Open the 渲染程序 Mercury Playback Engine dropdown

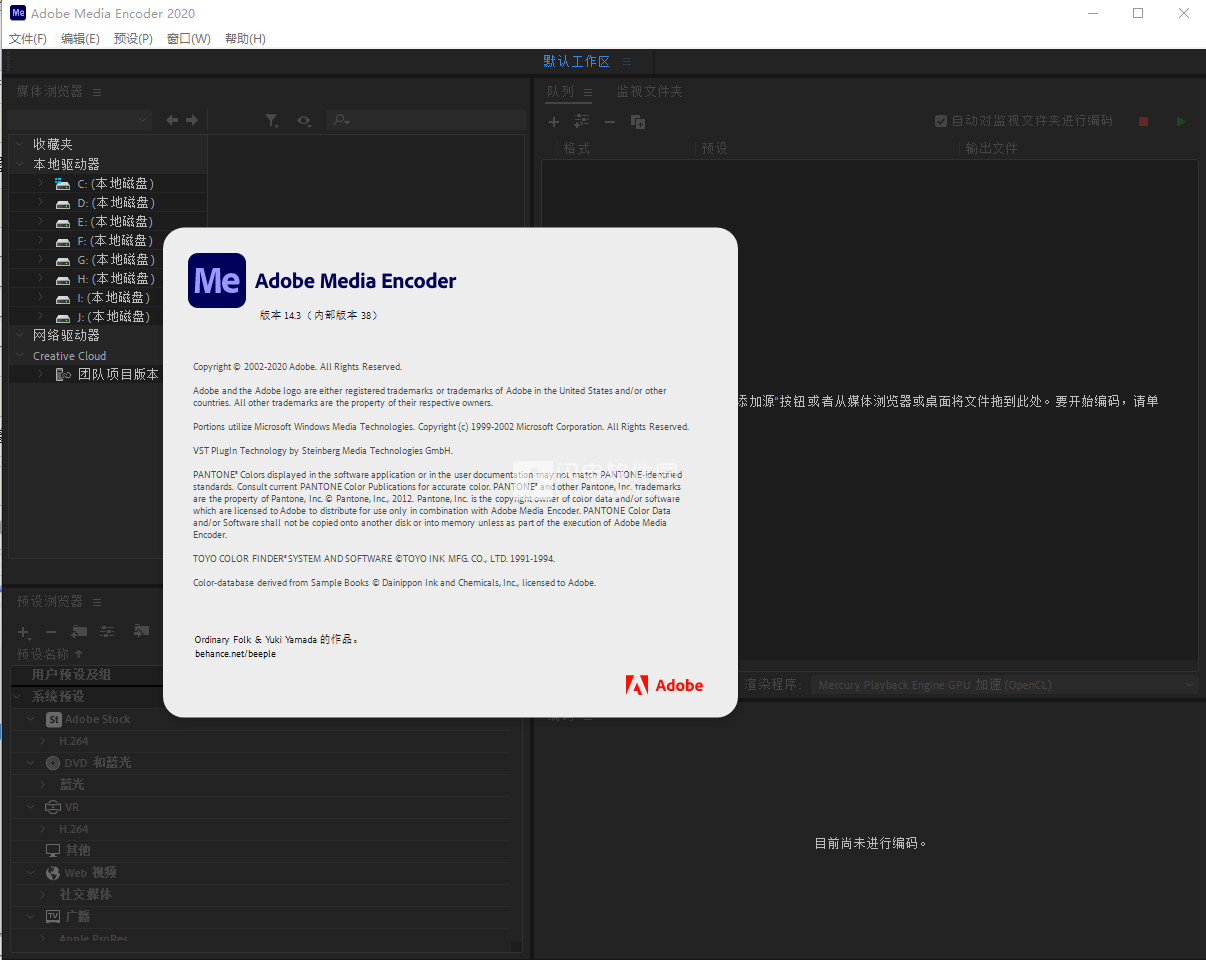click(1004, 685)
